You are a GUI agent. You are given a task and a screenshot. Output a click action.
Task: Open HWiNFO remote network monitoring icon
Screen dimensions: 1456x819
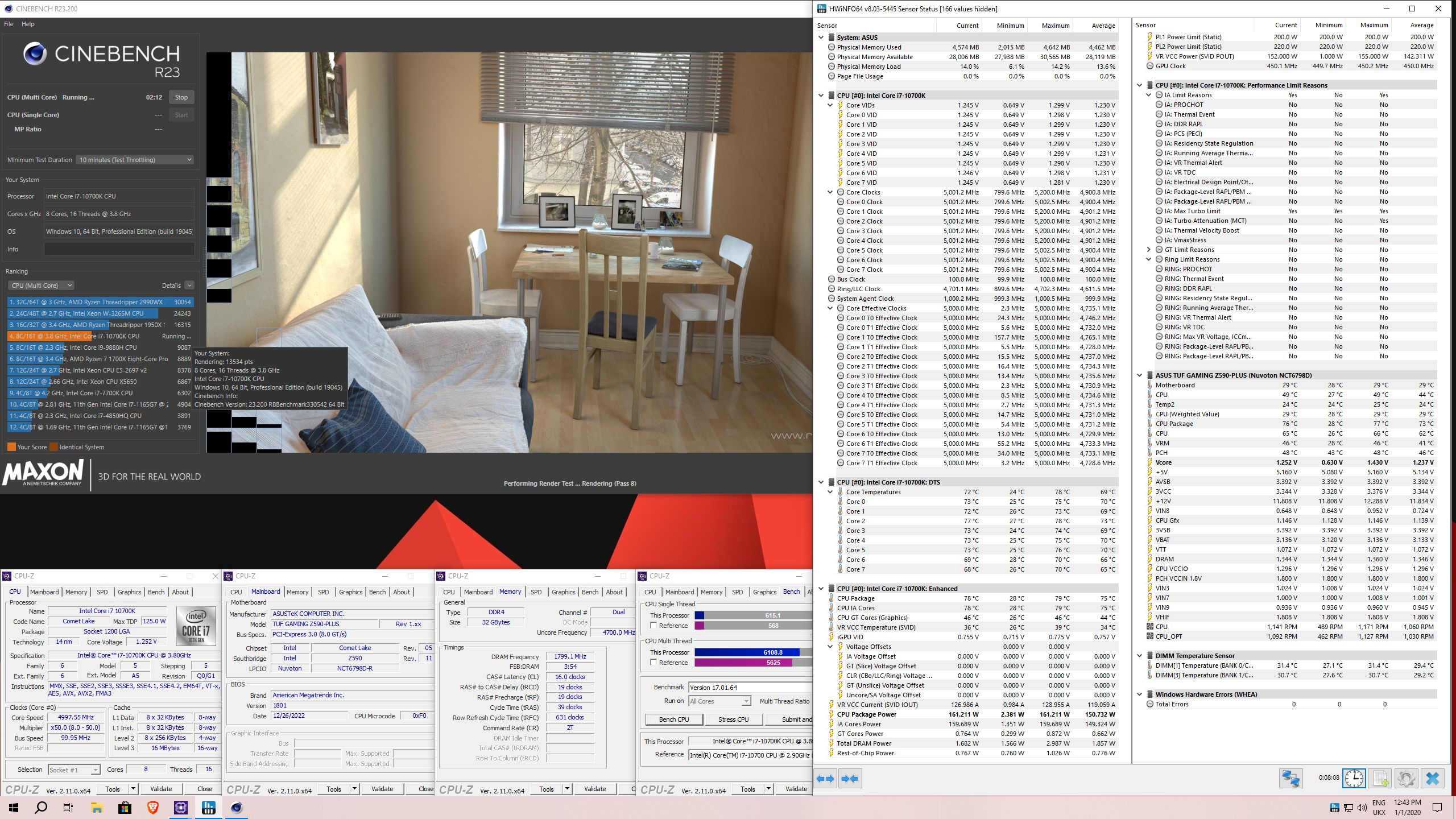pyautogui.click(x=1290, y=778)
